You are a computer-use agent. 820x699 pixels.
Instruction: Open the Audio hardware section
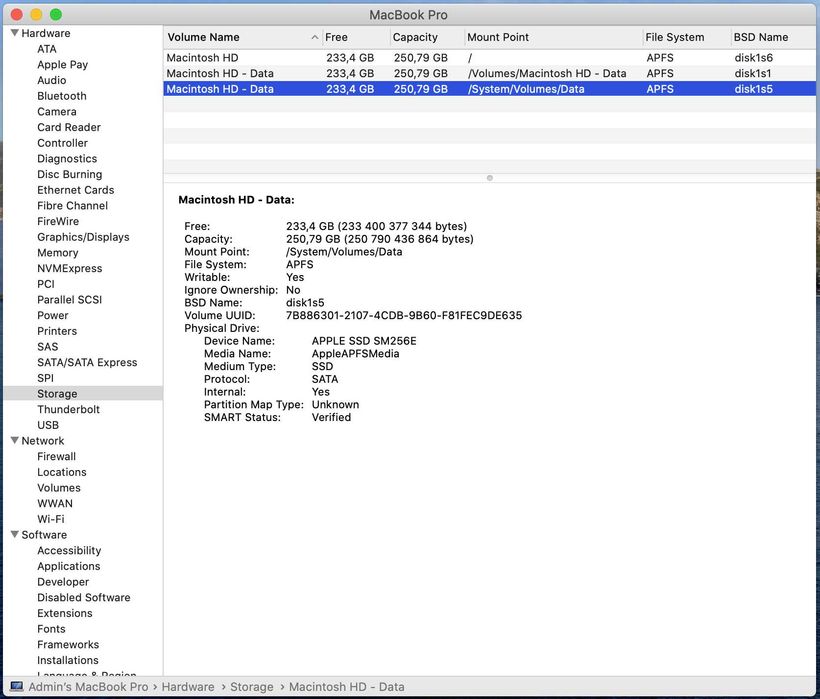[x=51, y=80]
